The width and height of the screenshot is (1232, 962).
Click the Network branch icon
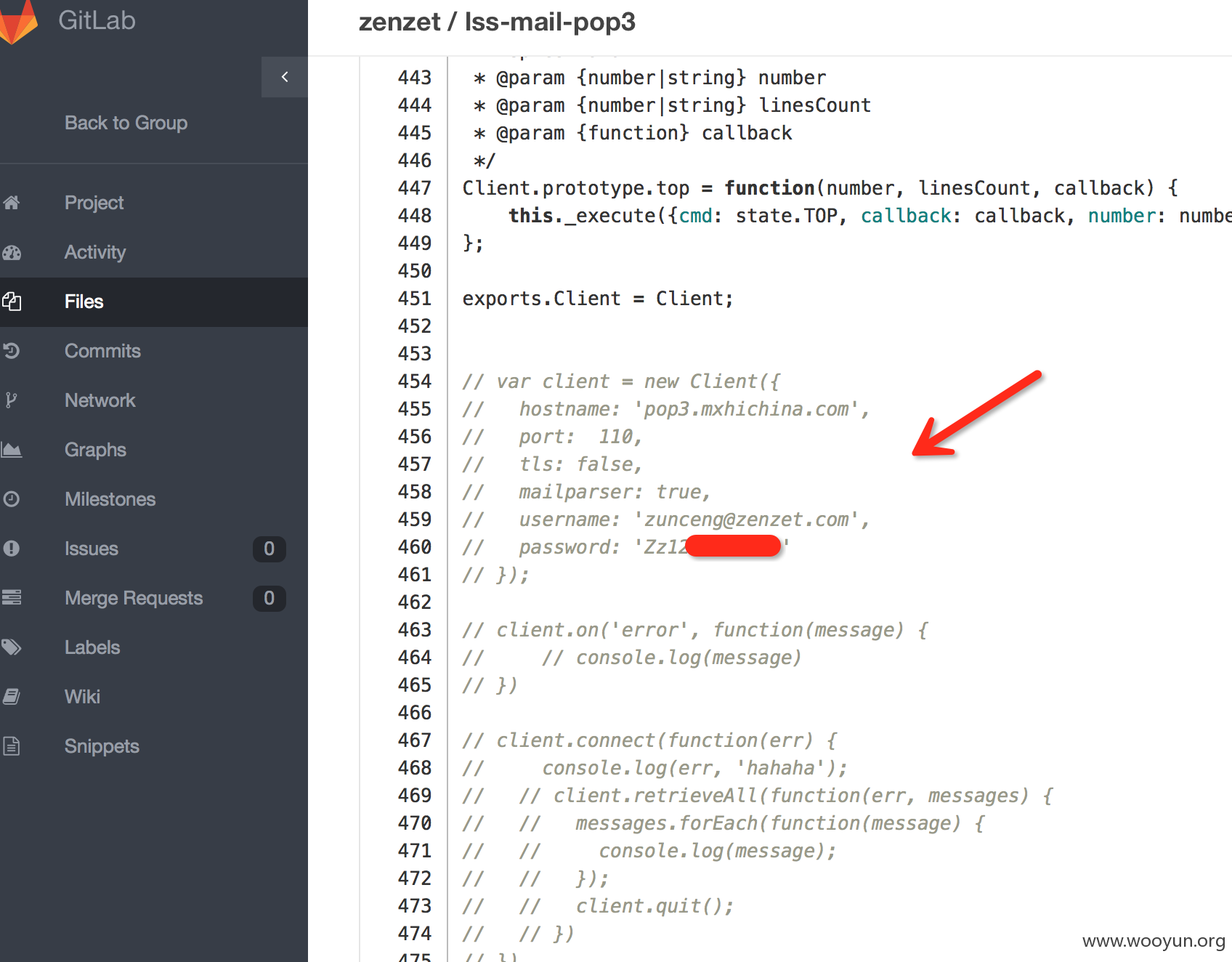click(11, 400)
